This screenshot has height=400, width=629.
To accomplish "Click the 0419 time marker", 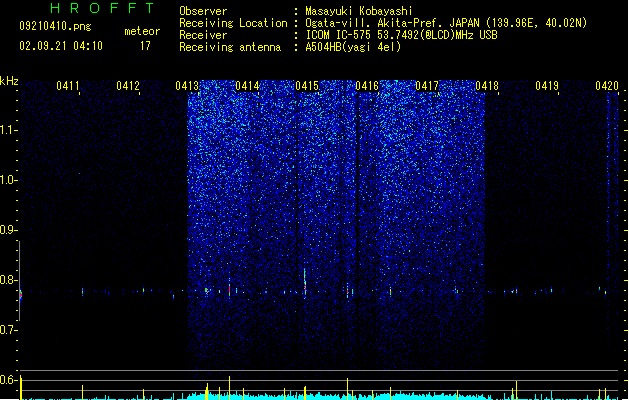I will 547,86.
